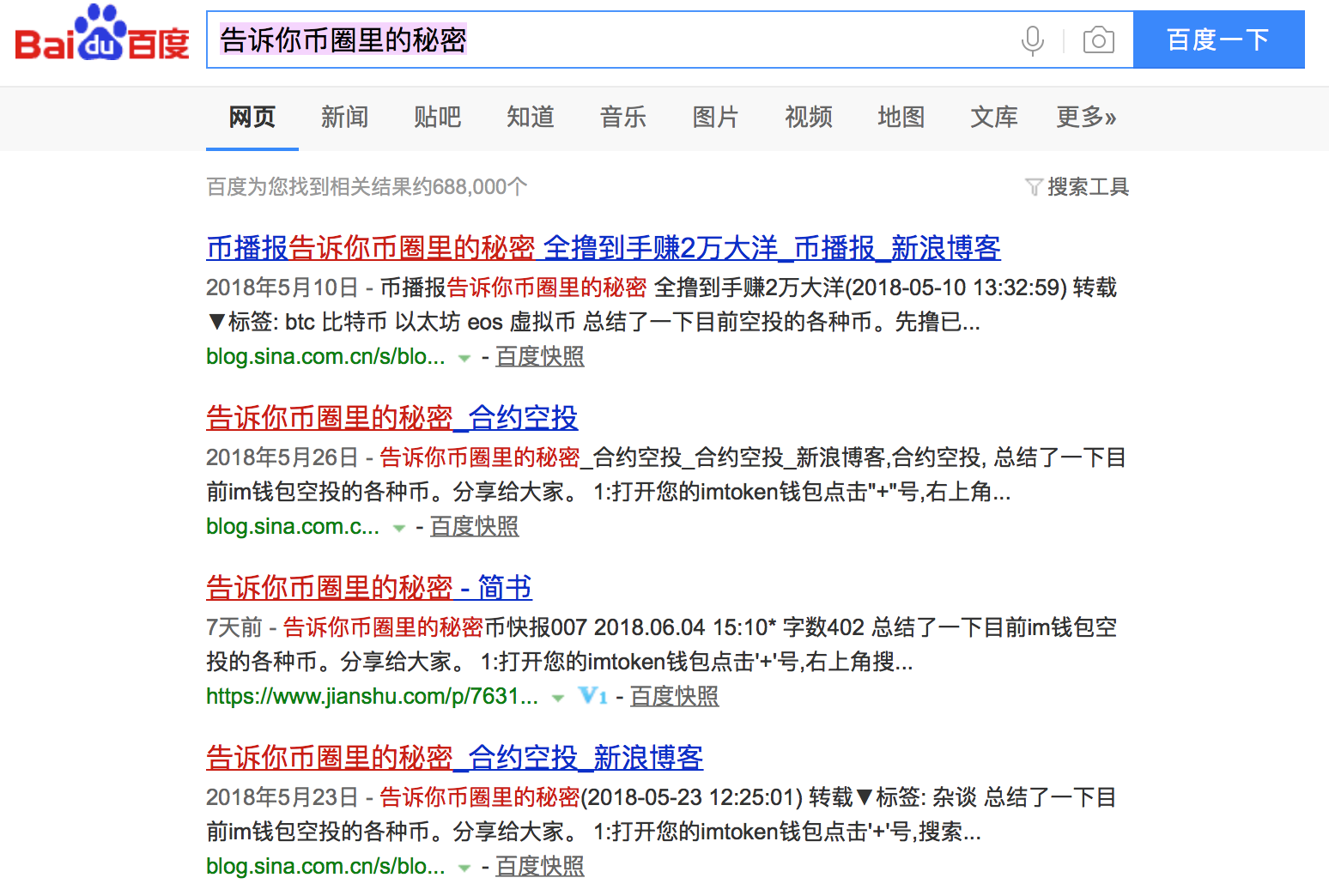Screen dimensions: 1329x896
Task: Click the date text 2018年5月10日
Action: click(282, 288)
